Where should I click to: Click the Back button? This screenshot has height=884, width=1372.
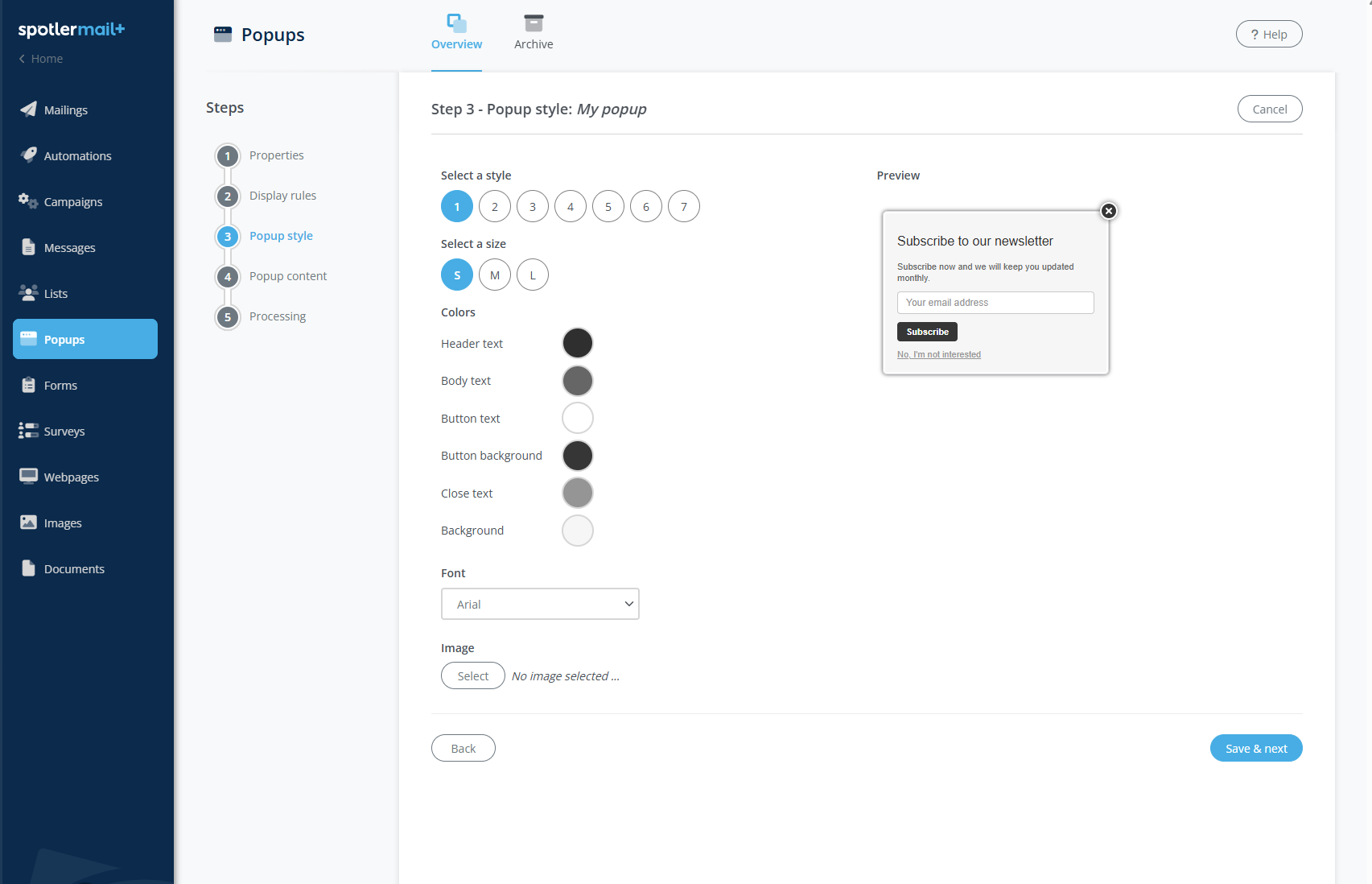pos(464,748)
